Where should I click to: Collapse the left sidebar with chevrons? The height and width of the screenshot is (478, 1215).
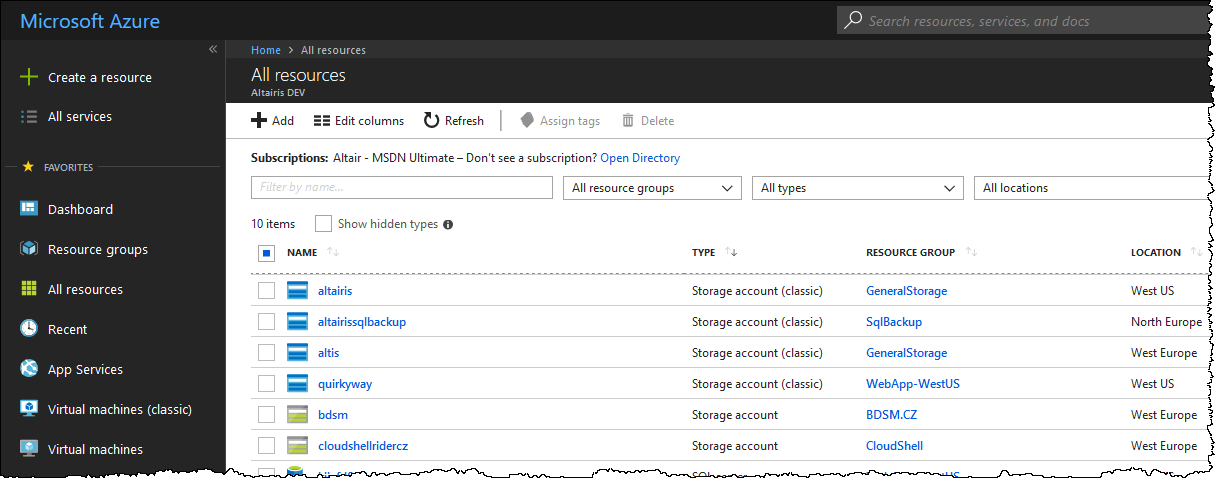pos(212,49)
